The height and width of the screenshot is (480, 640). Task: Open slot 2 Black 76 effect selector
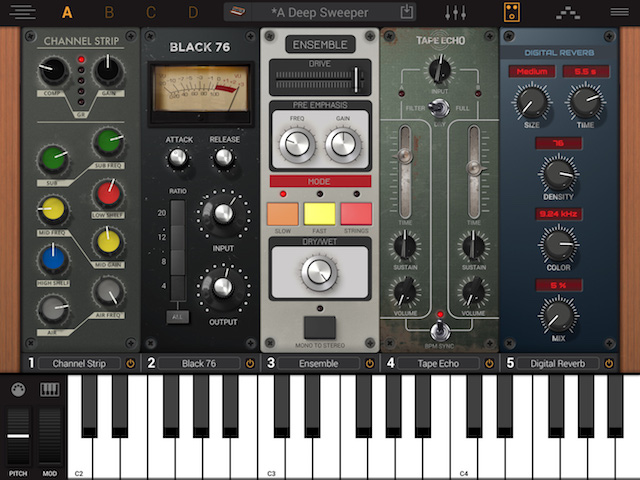click(x=199, y=363)
